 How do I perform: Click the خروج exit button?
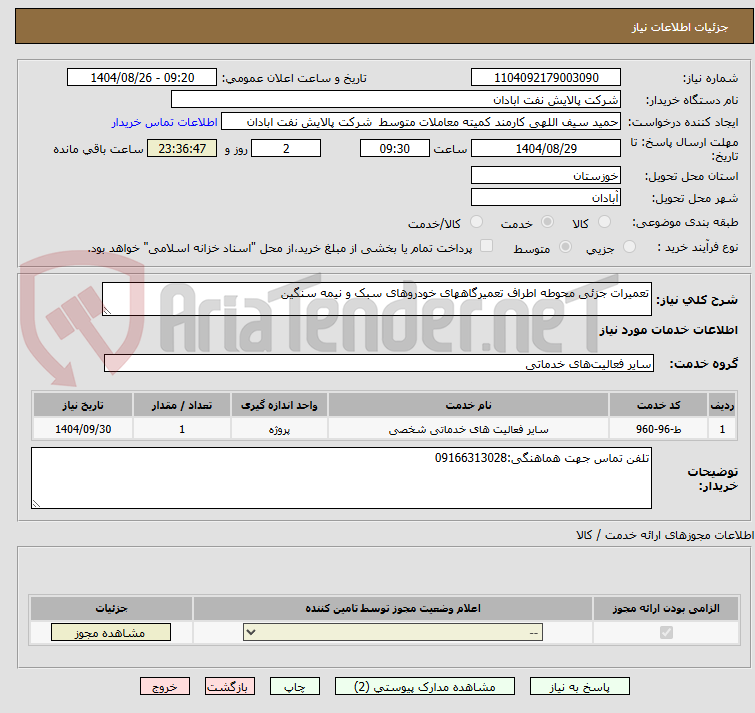(165, 687)
